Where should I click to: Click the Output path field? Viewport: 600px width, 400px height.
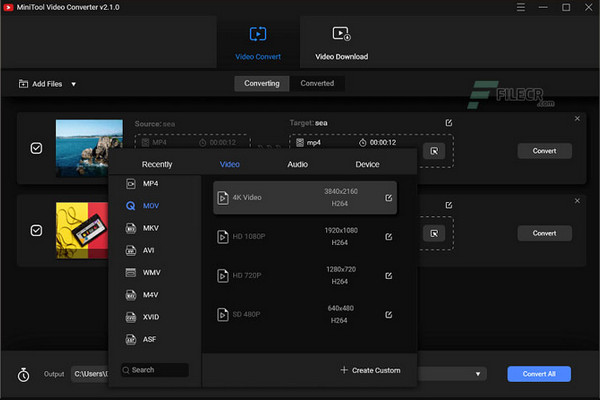tap(90, 374)
